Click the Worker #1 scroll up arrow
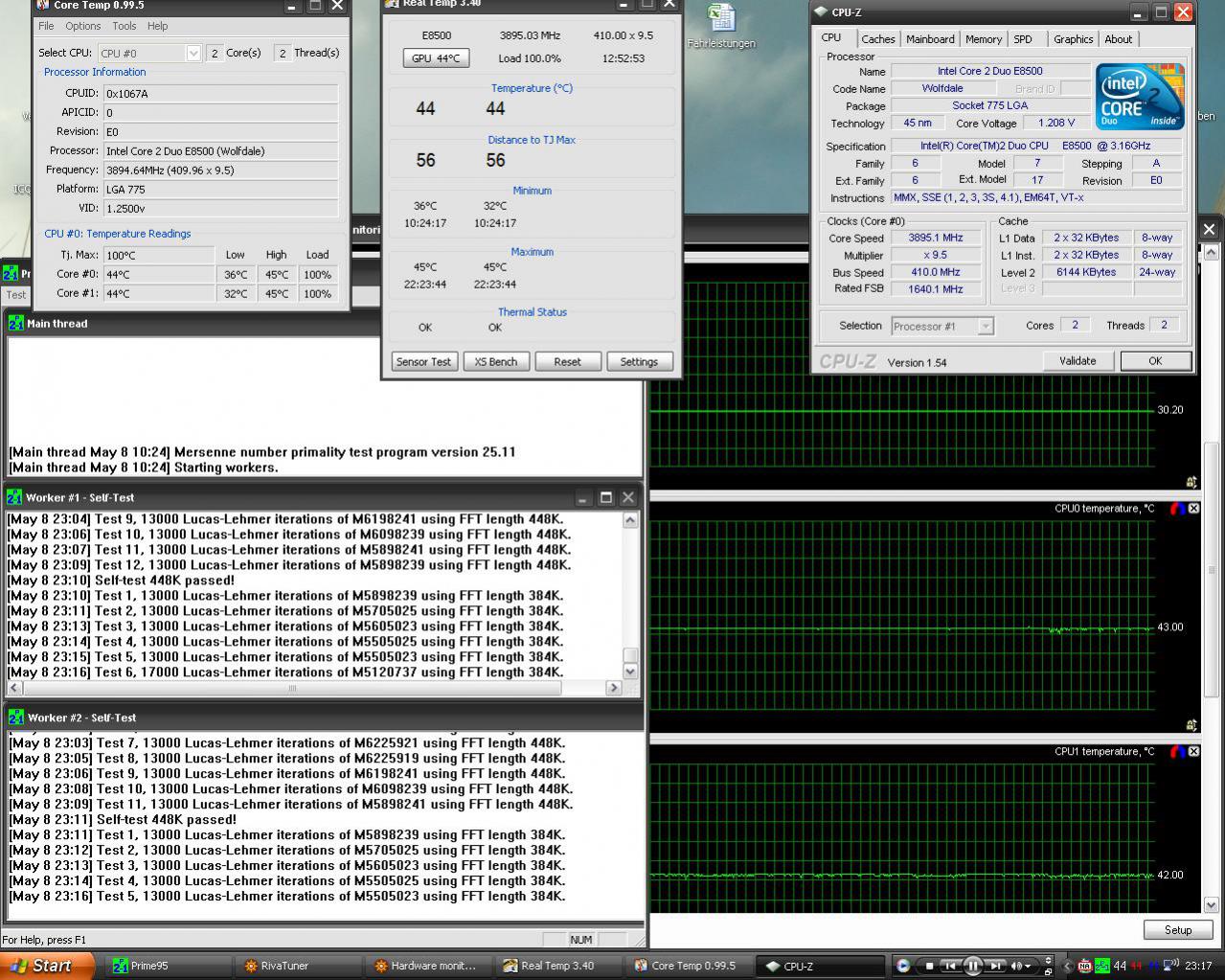Screen dimensions: 1225x980 coord(630,520)
